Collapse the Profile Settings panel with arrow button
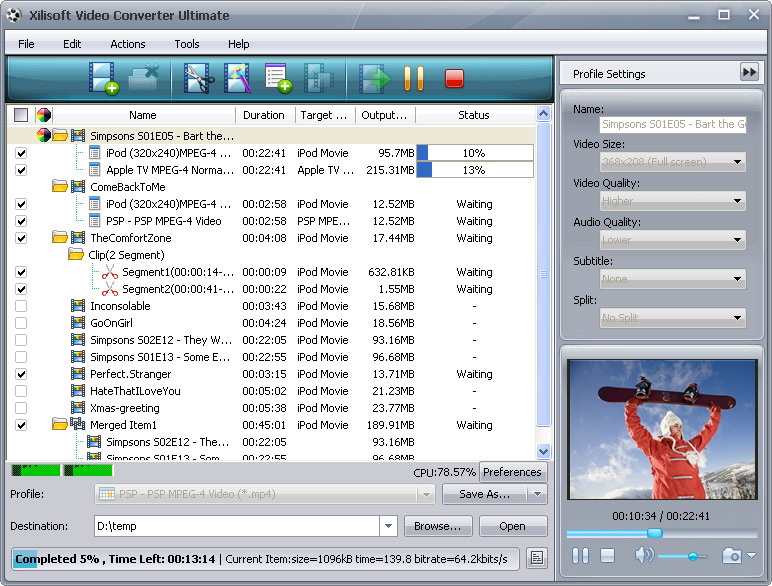 click(x=749, y=72)
